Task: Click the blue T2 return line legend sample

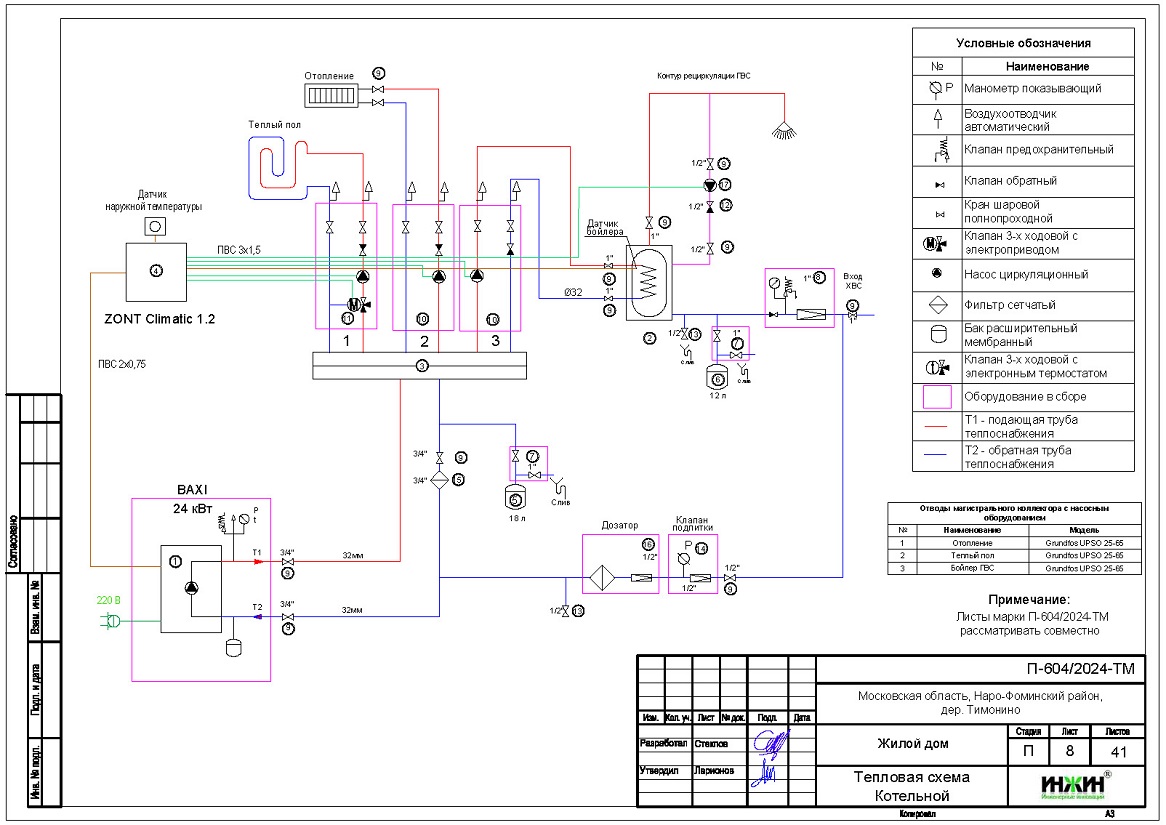Action: point(937,457)
